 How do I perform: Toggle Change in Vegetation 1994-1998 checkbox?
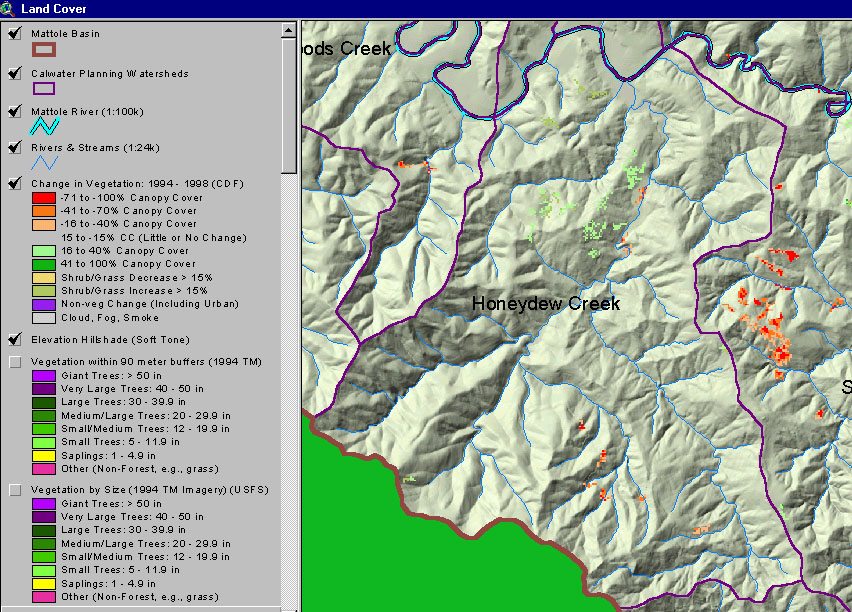coord(15,183)
